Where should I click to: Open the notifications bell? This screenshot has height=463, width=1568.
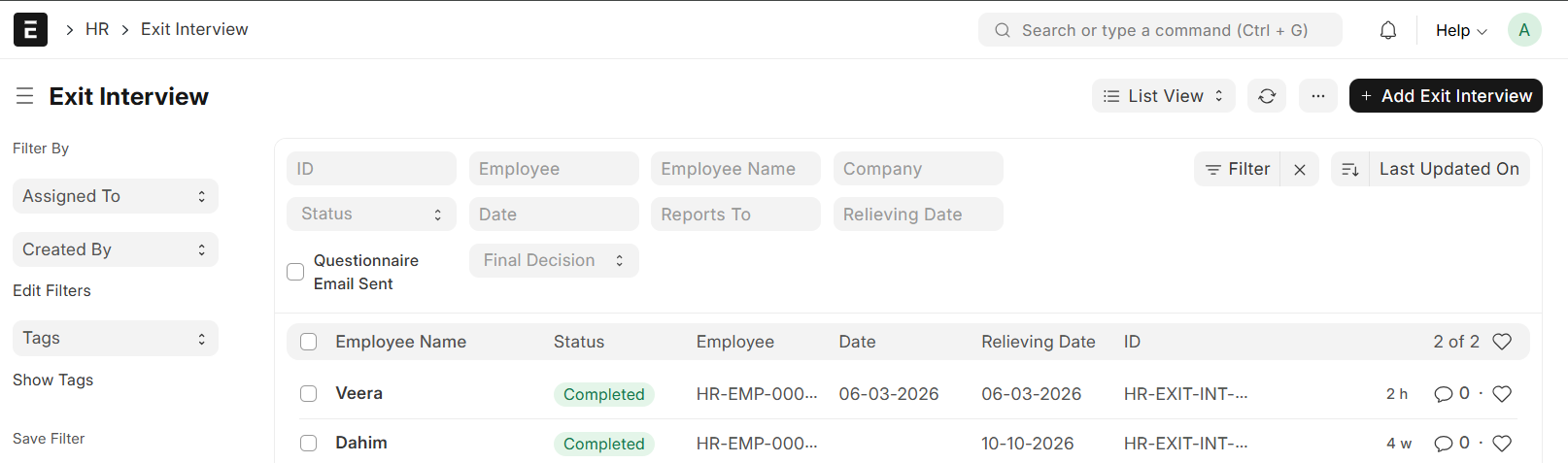pyautogui.click(x=1388, y=30)
